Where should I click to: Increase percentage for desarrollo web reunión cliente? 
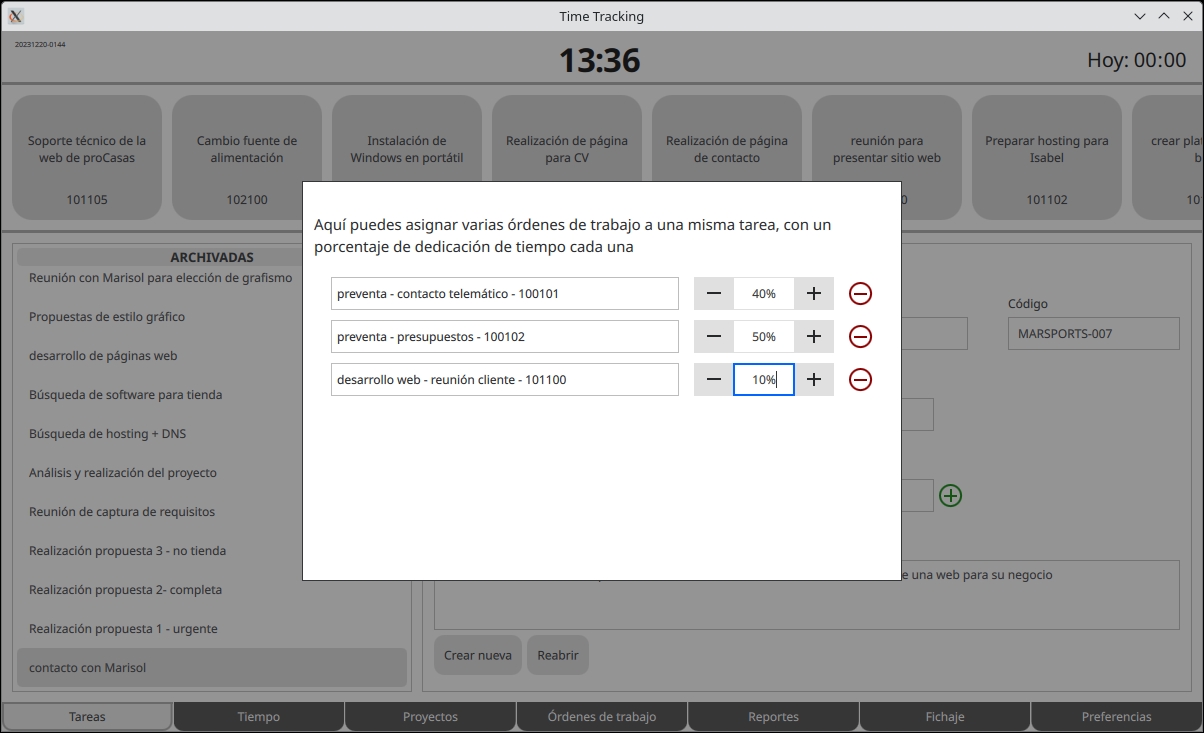pyautogui.click(x=814, y=379)
